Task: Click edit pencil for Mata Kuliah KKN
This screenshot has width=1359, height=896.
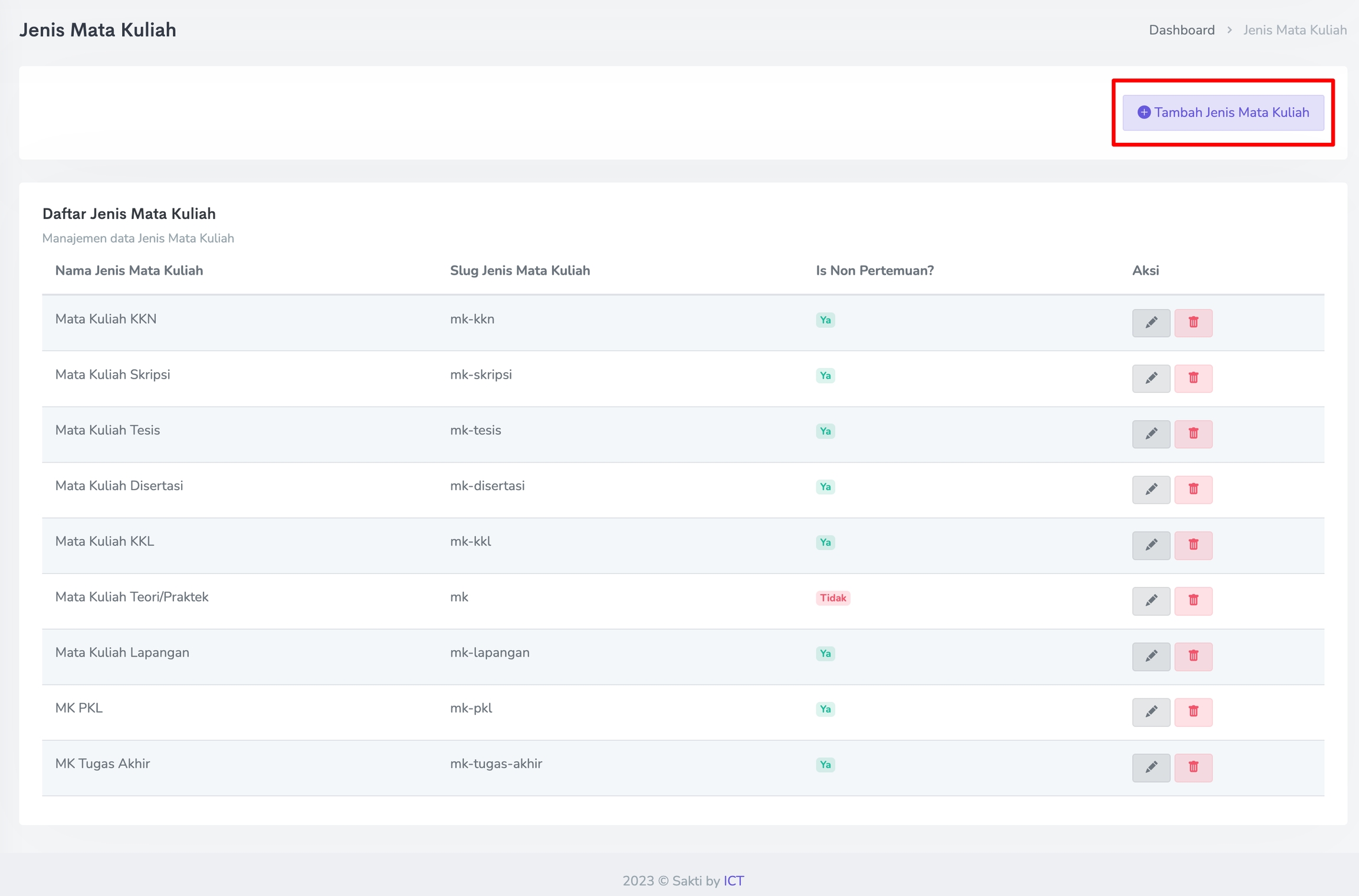Action: pyautogui.click(x=1151, y=323)
